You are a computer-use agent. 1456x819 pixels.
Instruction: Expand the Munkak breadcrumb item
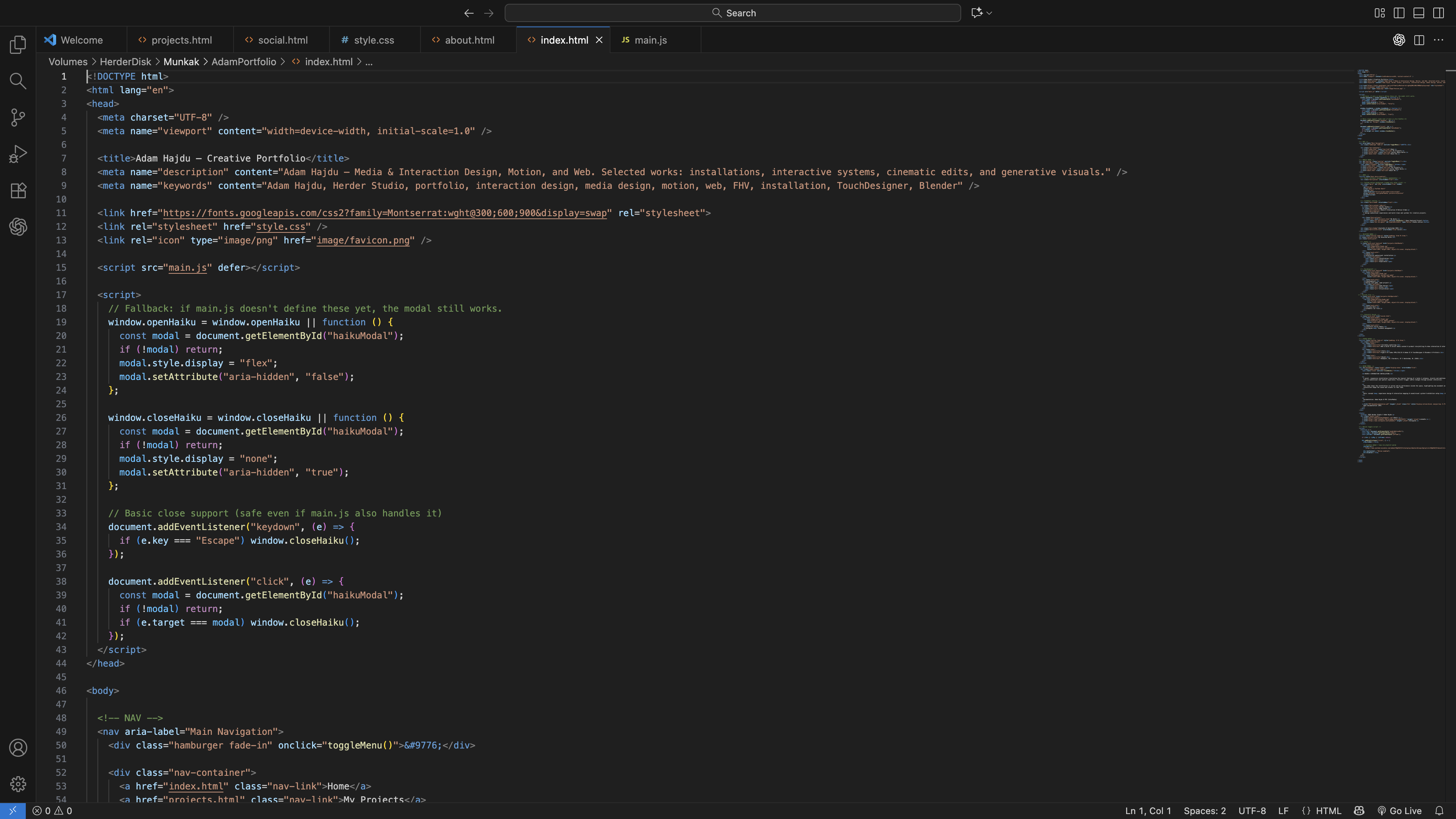(182, 61)
